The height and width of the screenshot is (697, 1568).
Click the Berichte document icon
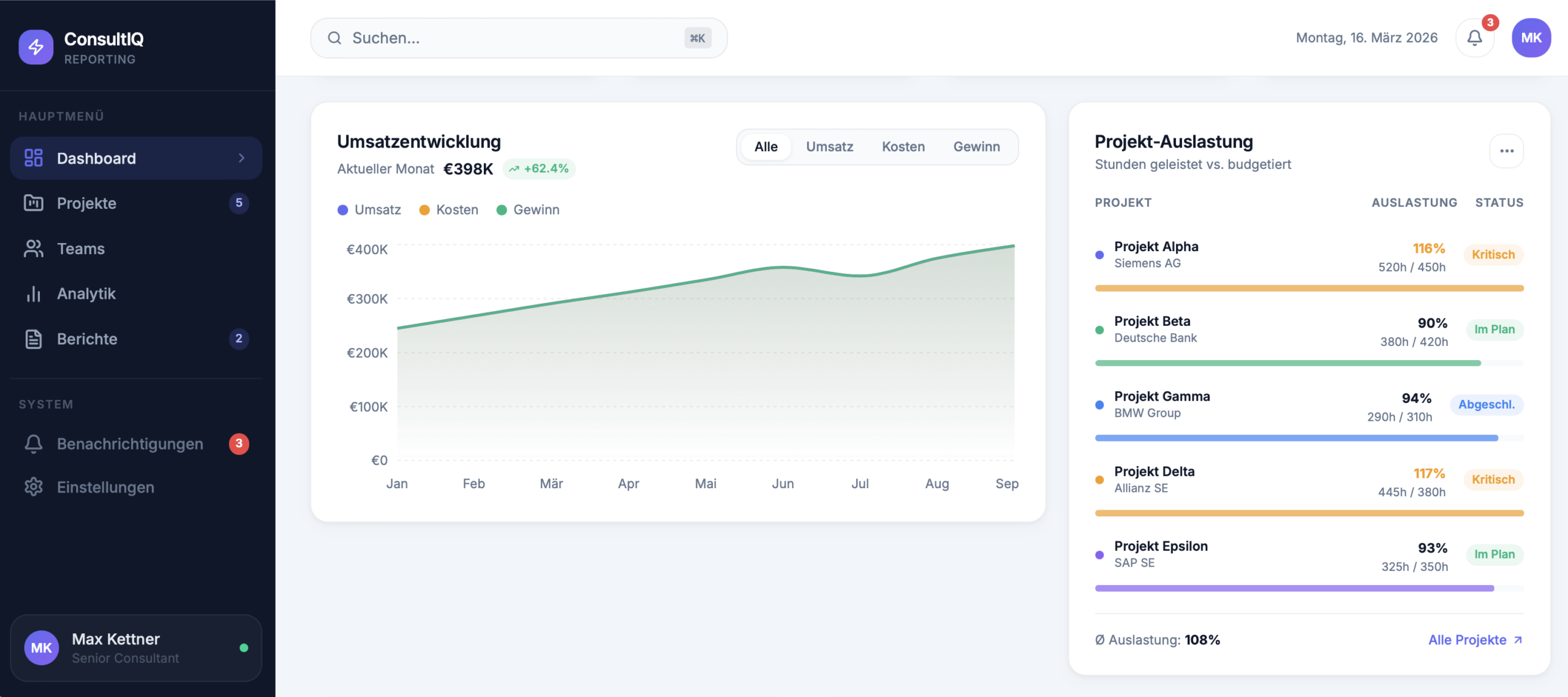point(33,339)
